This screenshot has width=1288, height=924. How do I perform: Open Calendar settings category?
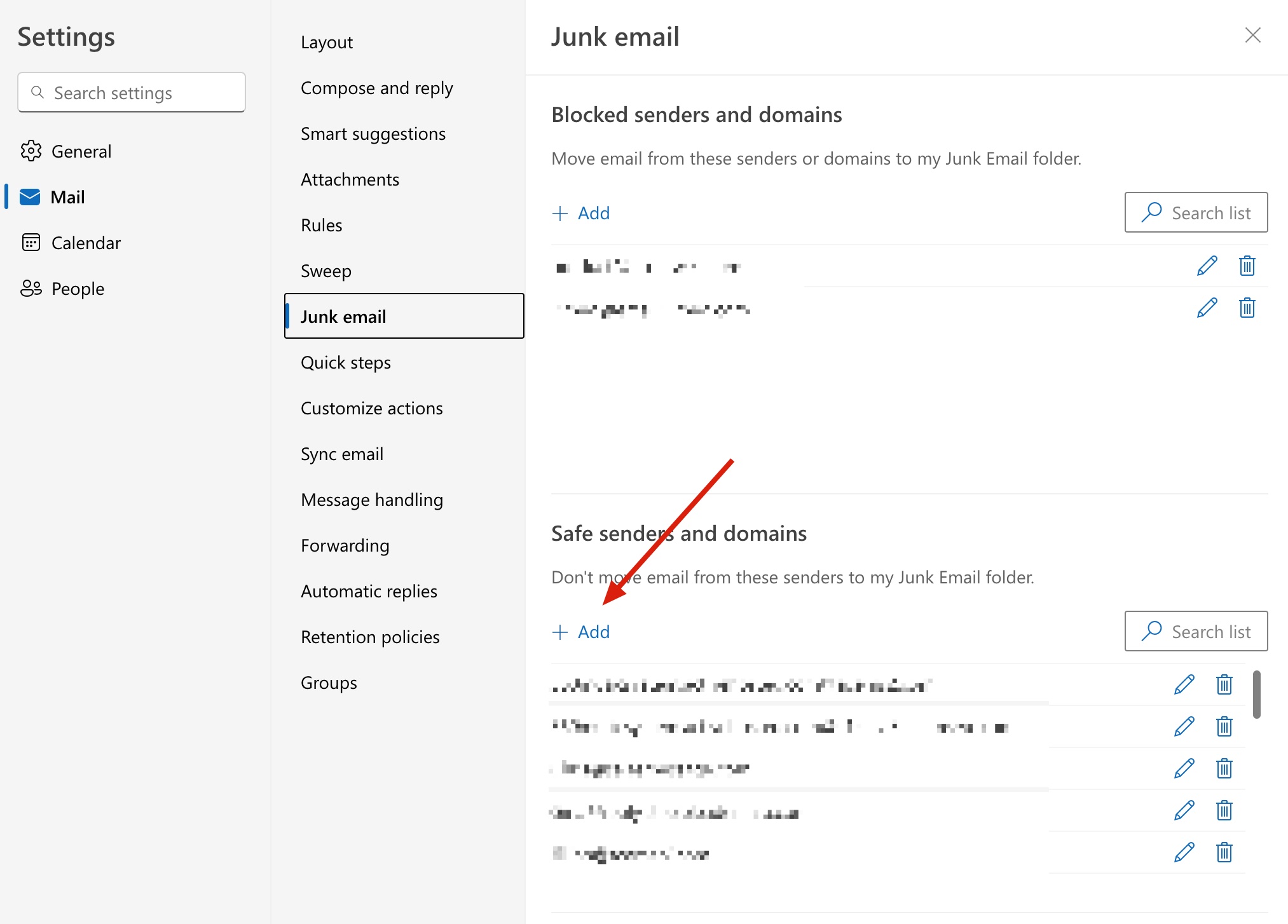click(x=85, y=243)
